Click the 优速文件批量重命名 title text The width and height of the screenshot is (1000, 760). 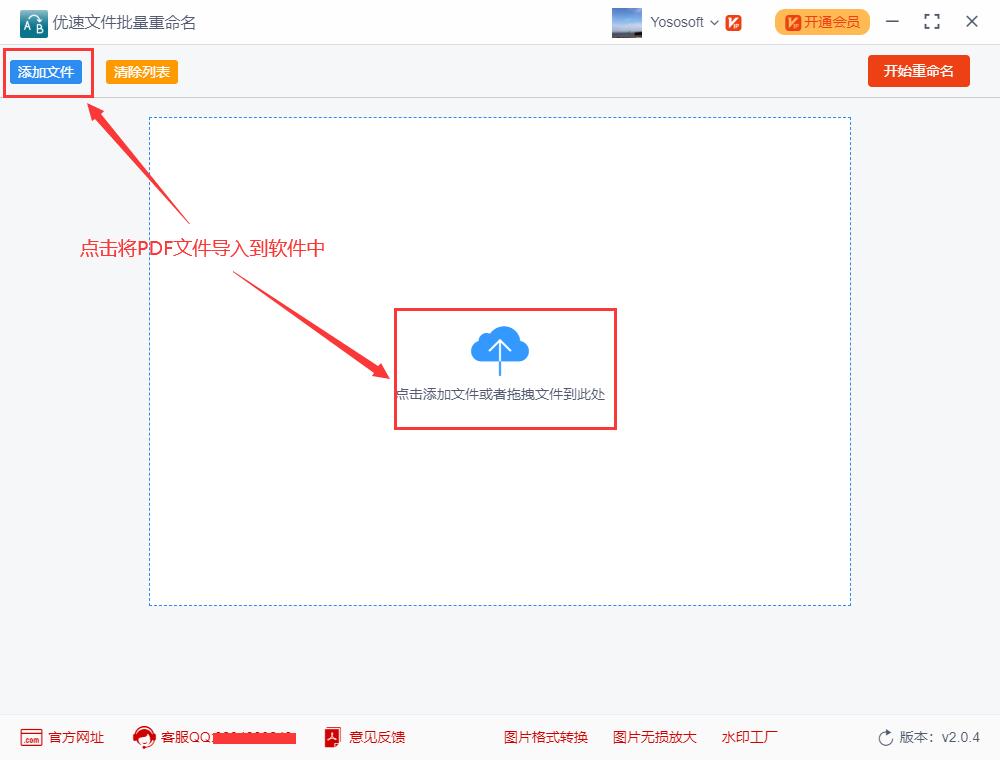(124, 23)
